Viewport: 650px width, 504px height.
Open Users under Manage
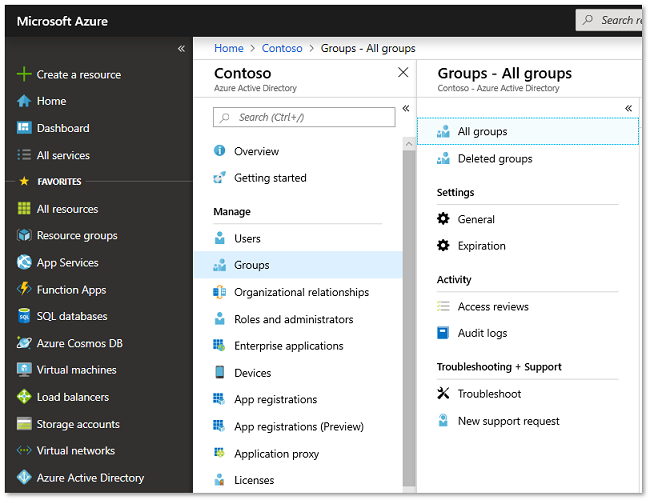point(247,239)
